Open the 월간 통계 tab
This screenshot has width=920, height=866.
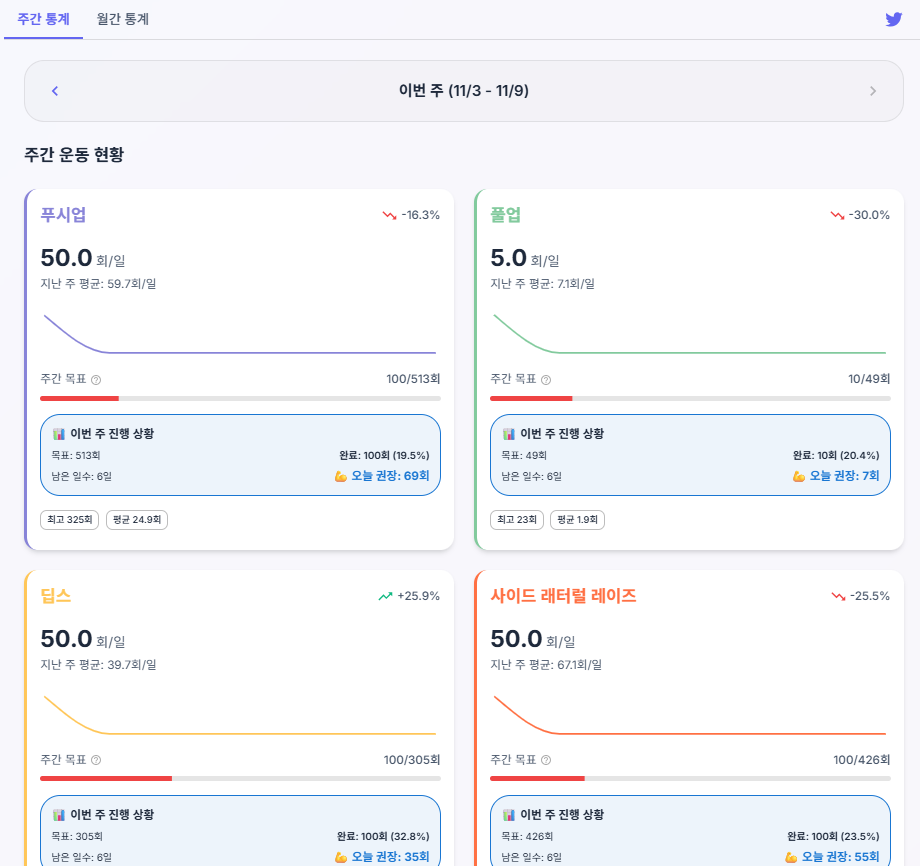point(123,19)
